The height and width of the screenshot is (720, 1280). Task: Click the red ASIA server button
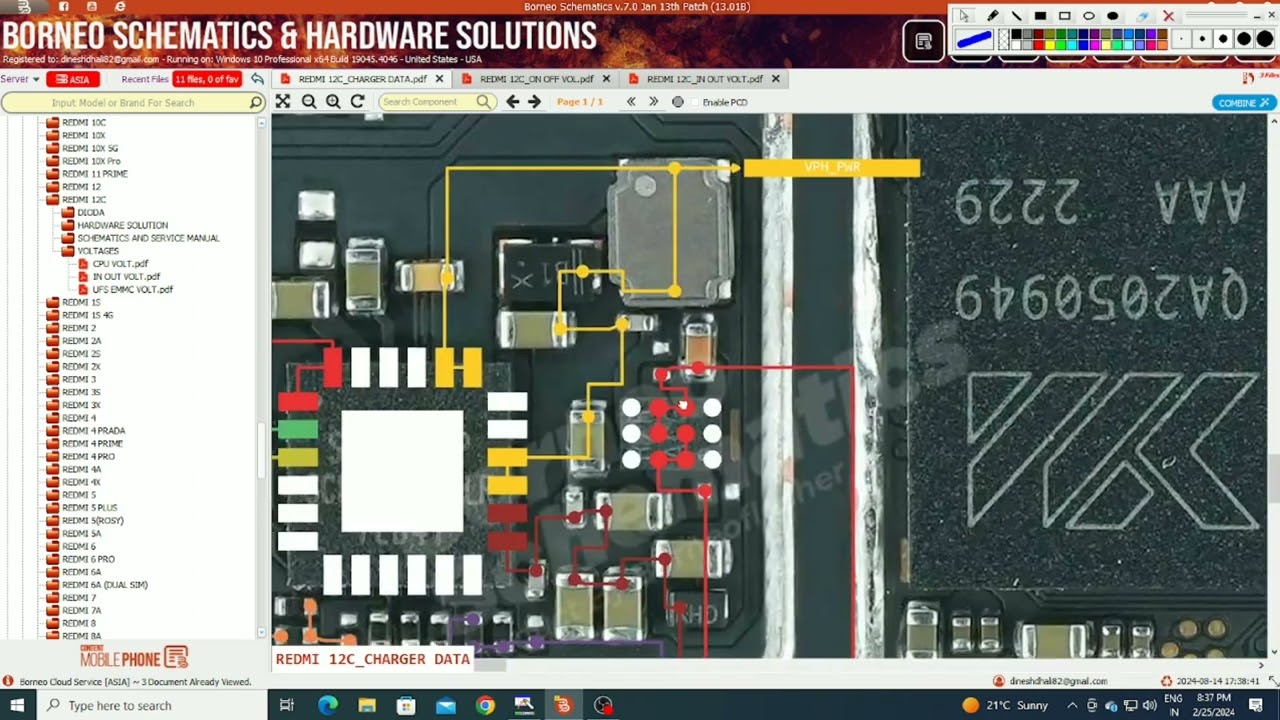(x=72, y=79)
